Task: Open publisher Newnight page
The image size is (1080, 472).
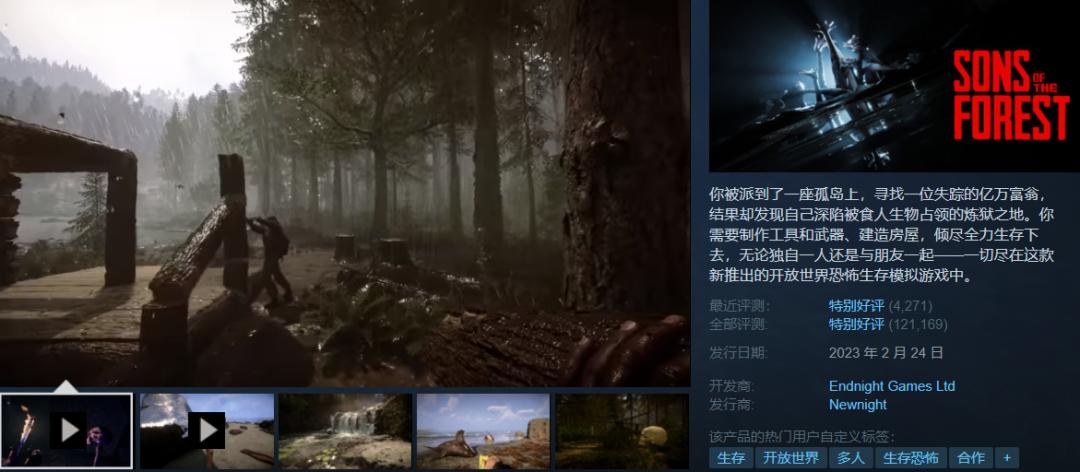Action: pos(858,404)
